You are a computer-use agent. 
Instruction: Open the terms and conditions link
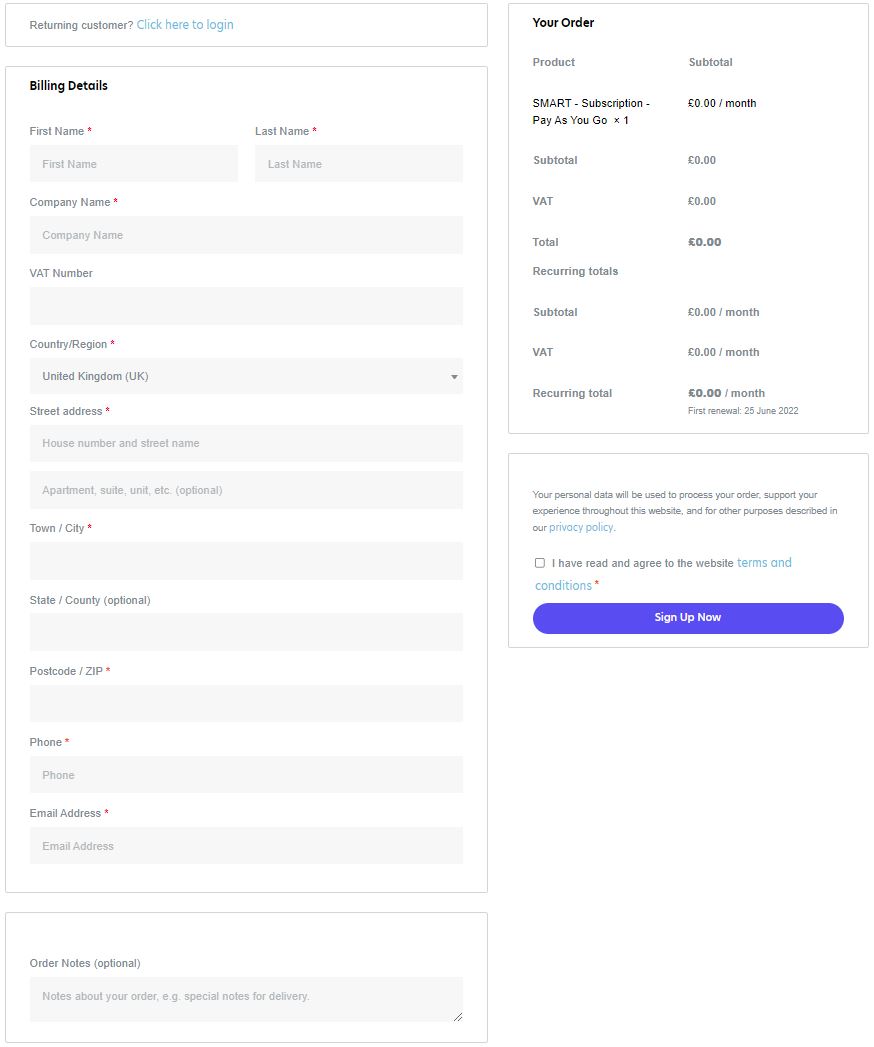point(764,563)
